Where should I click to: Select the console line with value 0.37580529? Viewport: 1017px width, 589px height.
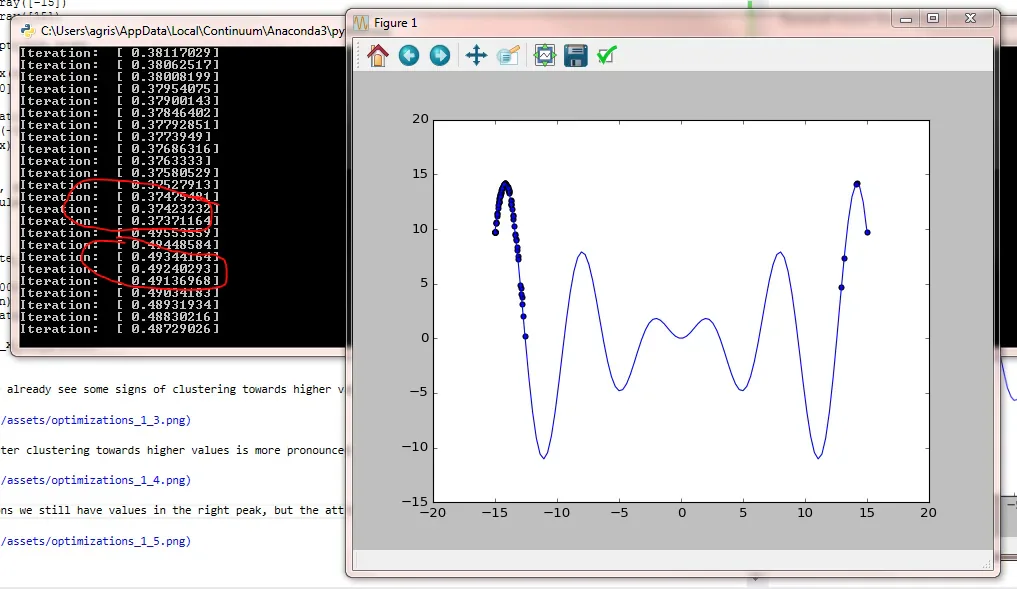click(x=119, y=173)
